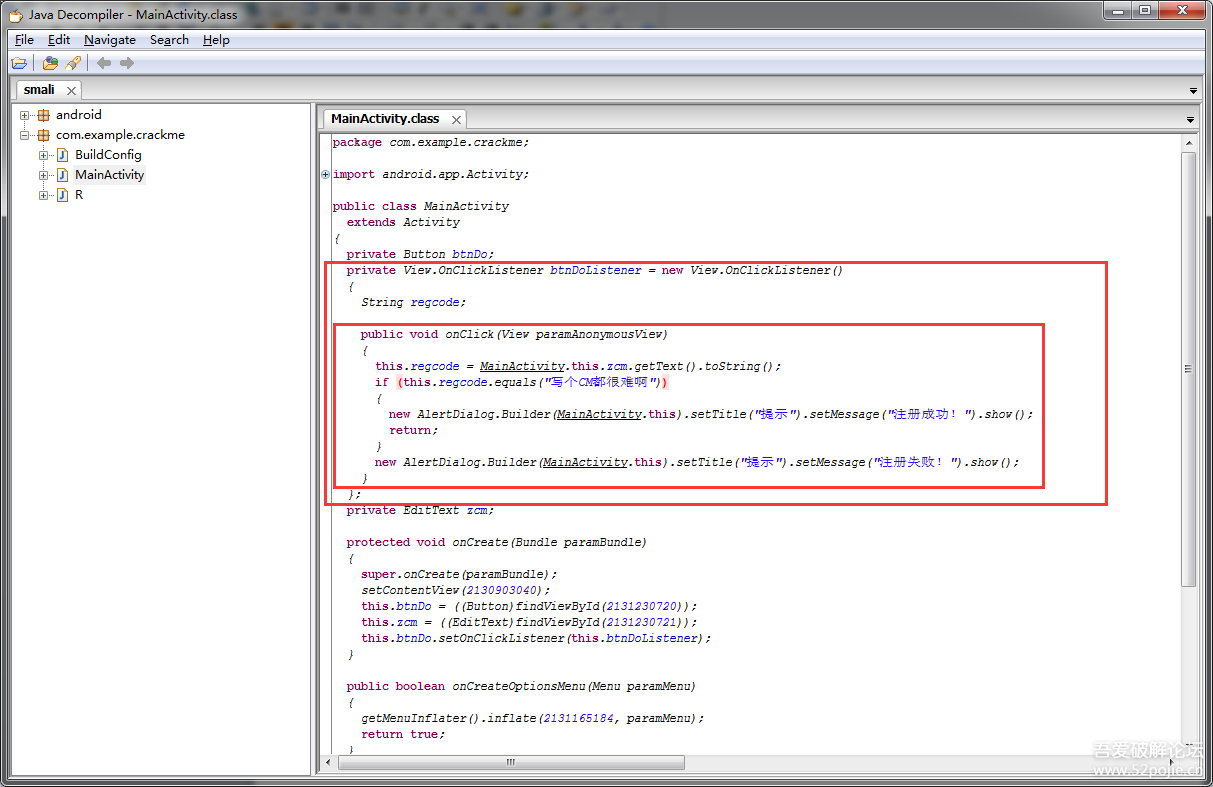Open the Navigate menu
Screen dimensions: 1213x787
point(110,40)
